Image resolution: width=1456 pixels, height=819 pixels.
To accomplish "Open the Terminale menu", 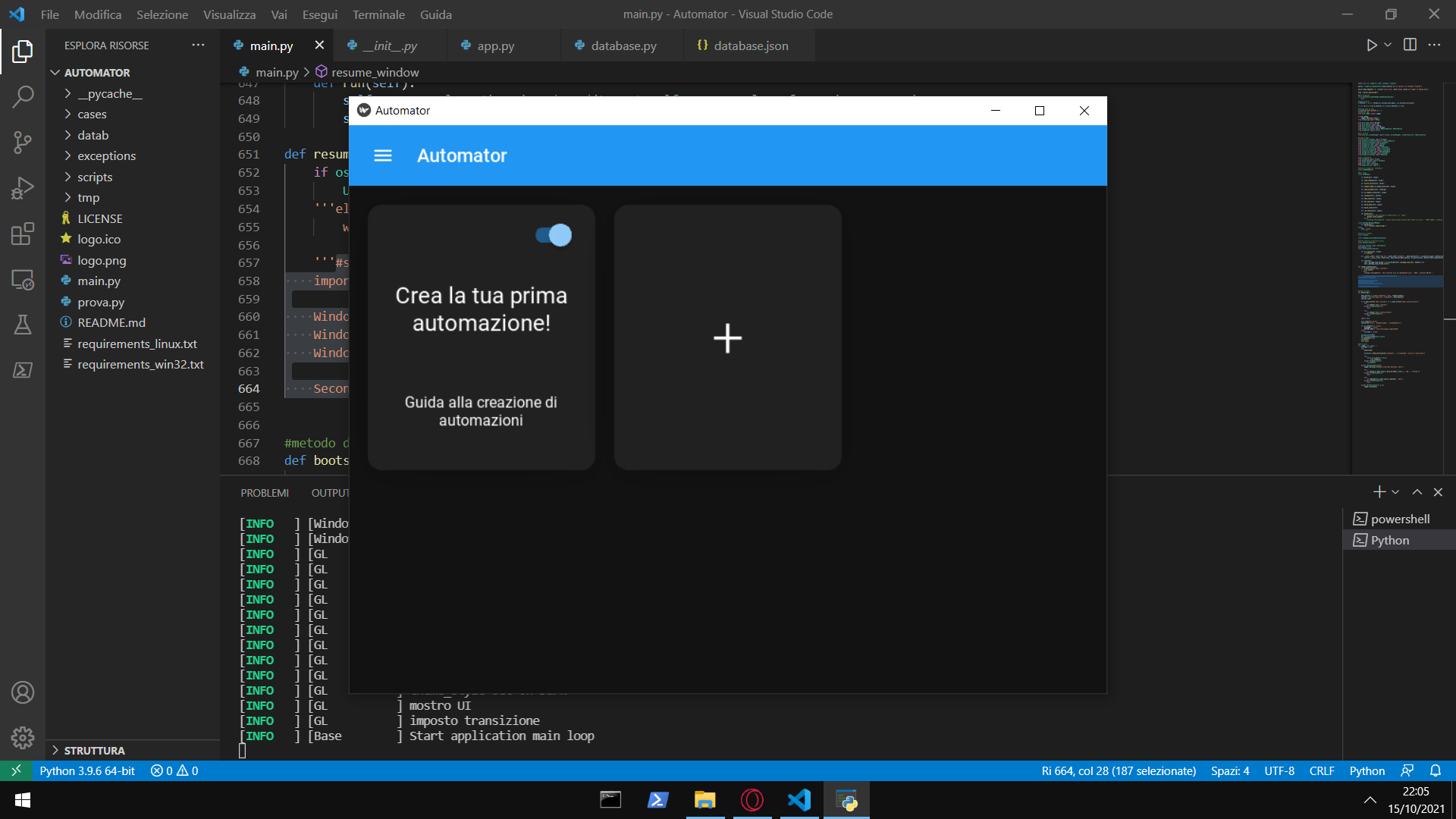I will pos(378,14).
